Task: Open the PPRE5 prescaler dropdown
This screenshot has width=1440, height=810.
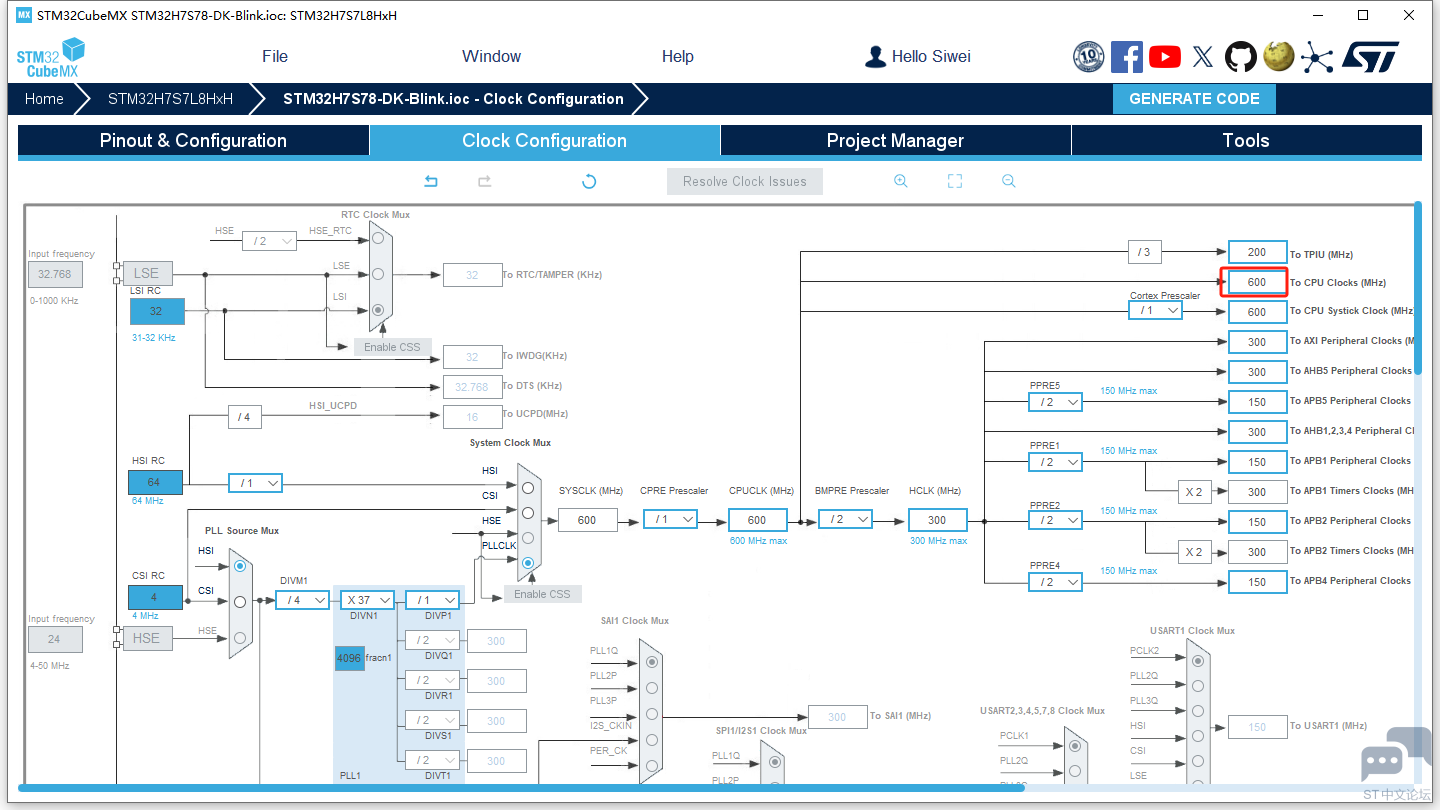Action: [x=1055, y=402]
